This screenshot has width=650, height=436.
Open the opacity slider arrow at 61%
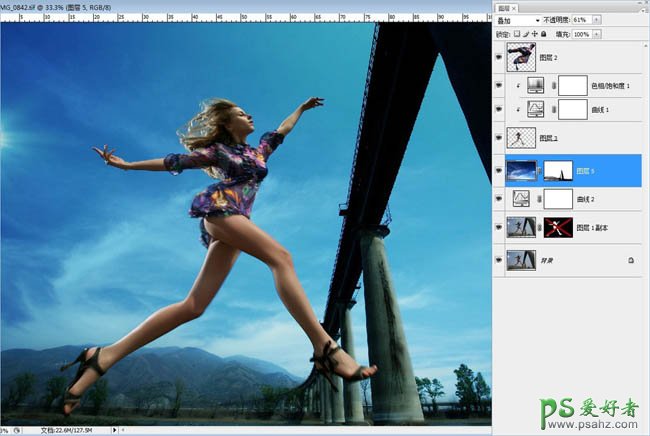(x=597, y=20)
